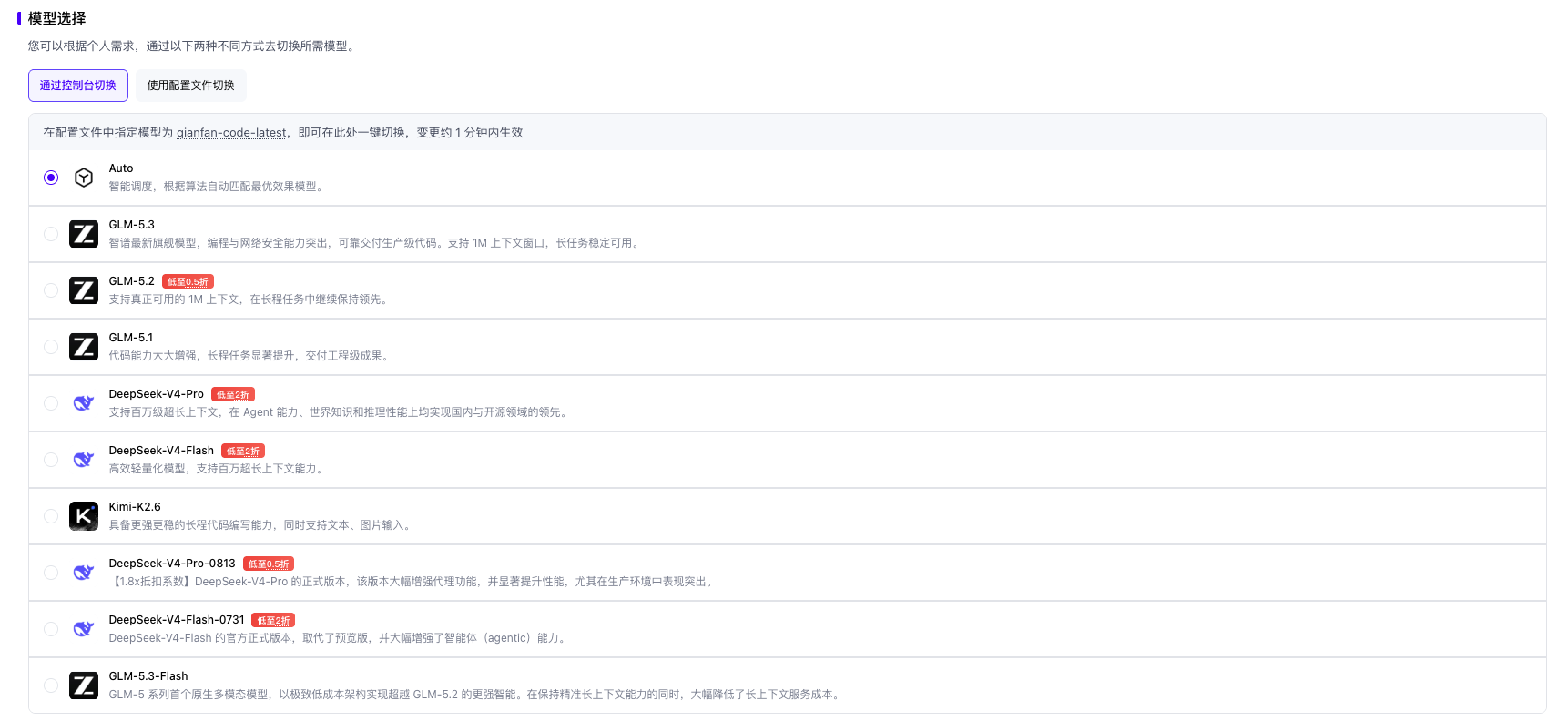Viewport: 1568px width, 721px height.
Task: Click the 低至0.5折 badge next to GLM-5.2
Action: [x=188, y=282]
